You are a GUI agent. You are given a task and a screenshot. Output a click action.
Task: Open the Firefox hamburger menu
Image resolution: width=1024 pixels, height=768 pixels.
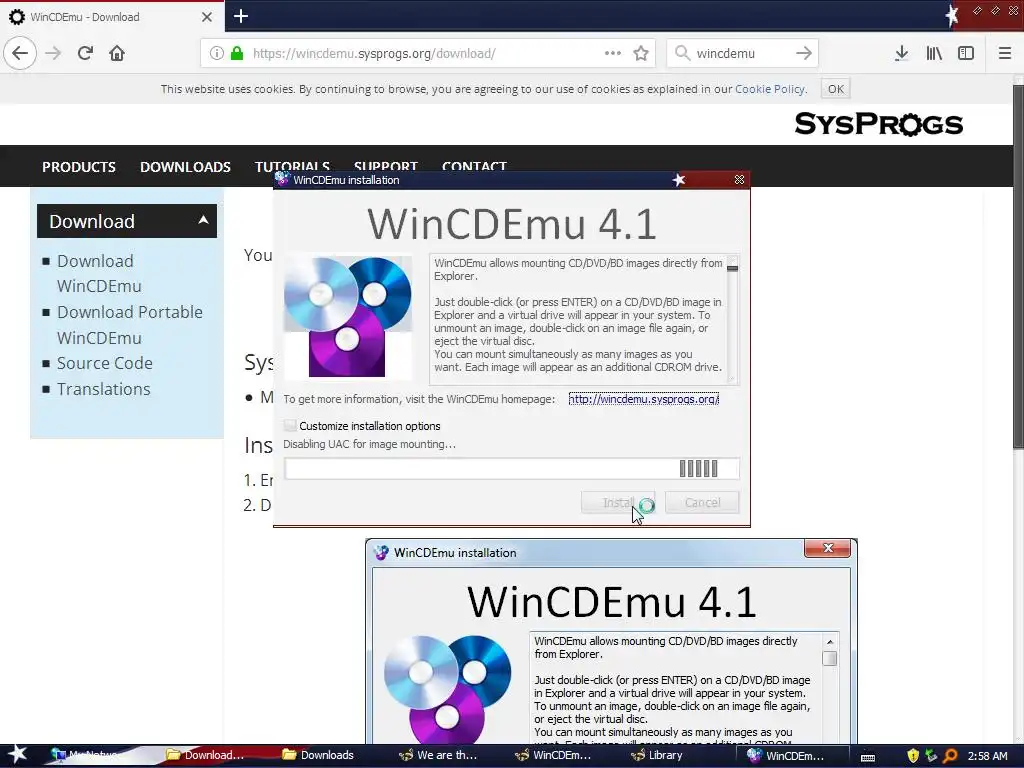coord(1005,54)
